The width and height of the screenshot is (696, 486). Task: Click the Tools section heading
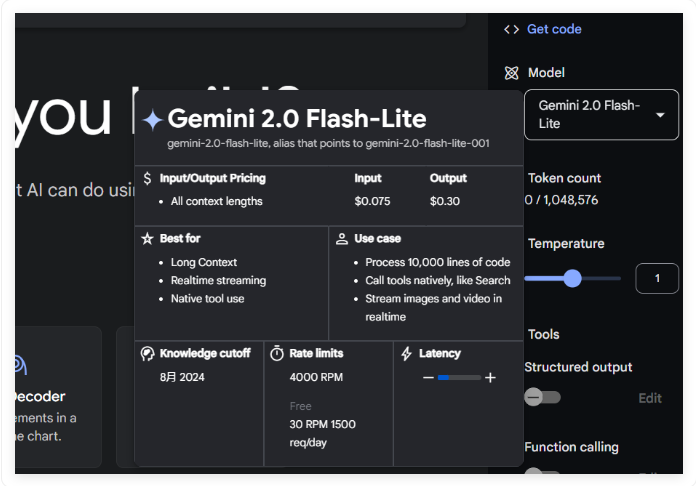[543, 334]
